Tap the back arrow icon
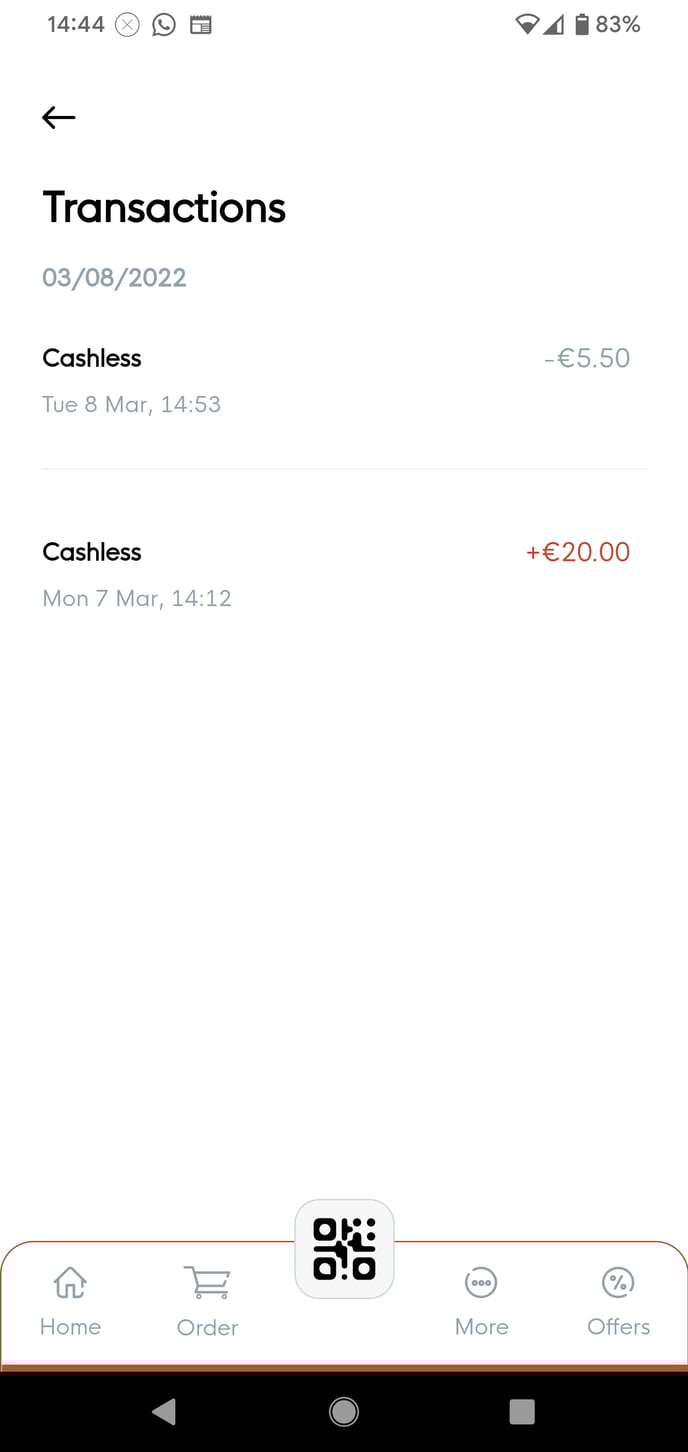The width and height of the screenshot is (688, 1452). 59,118
